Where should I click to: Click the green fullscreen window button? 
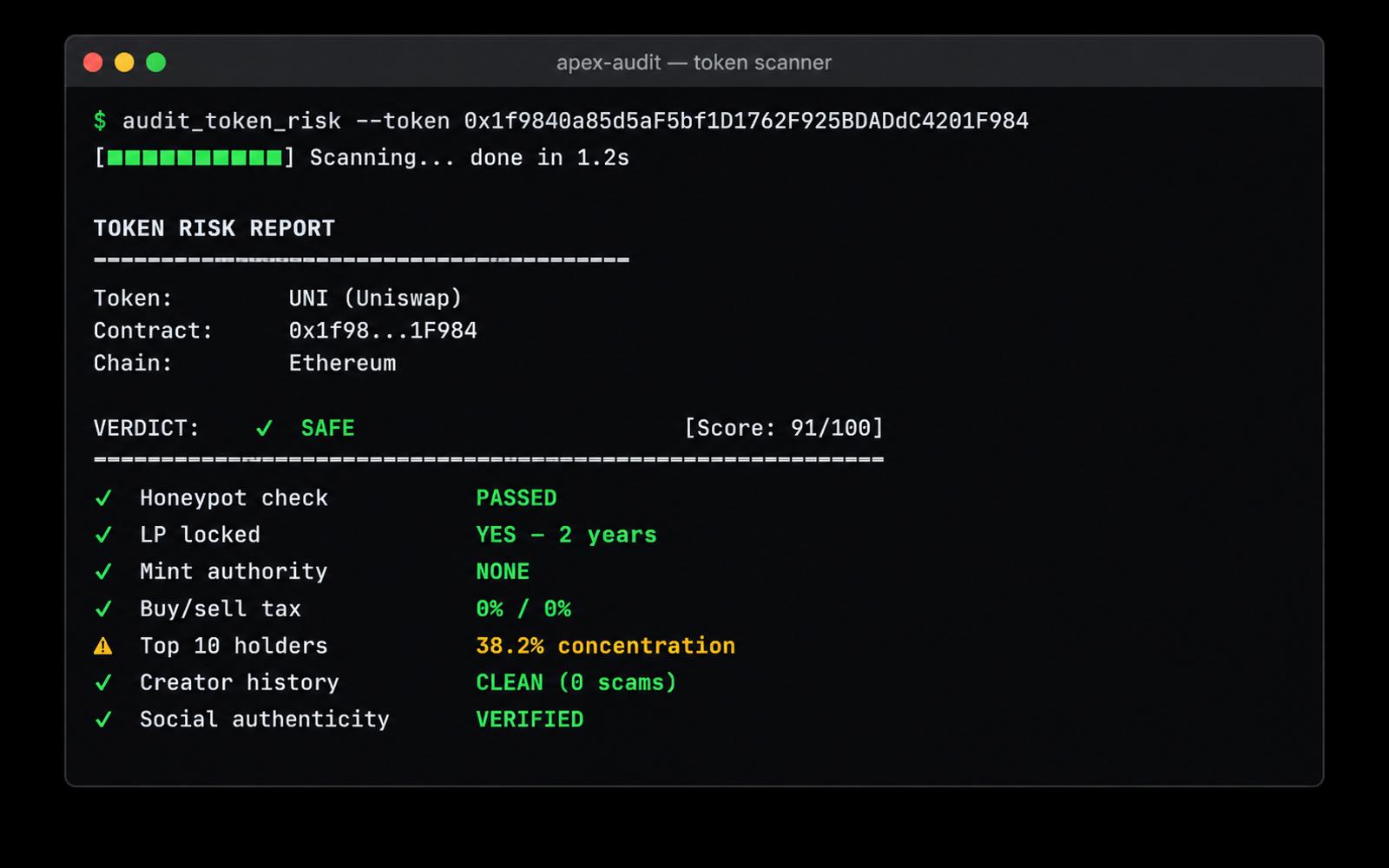point(156,62)
